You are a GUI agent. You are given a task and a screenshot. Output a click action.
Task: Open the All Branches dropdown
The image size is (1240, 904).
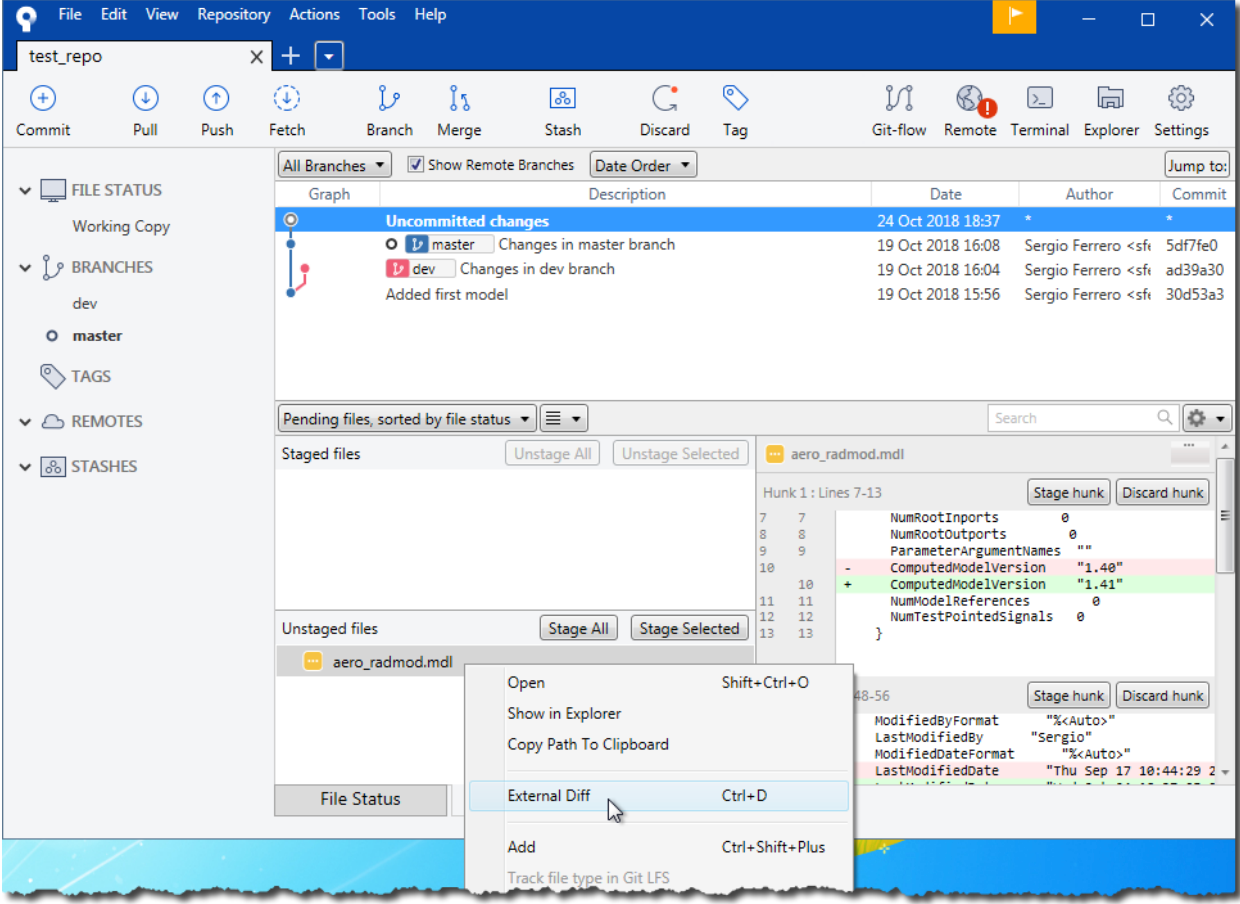335,166
